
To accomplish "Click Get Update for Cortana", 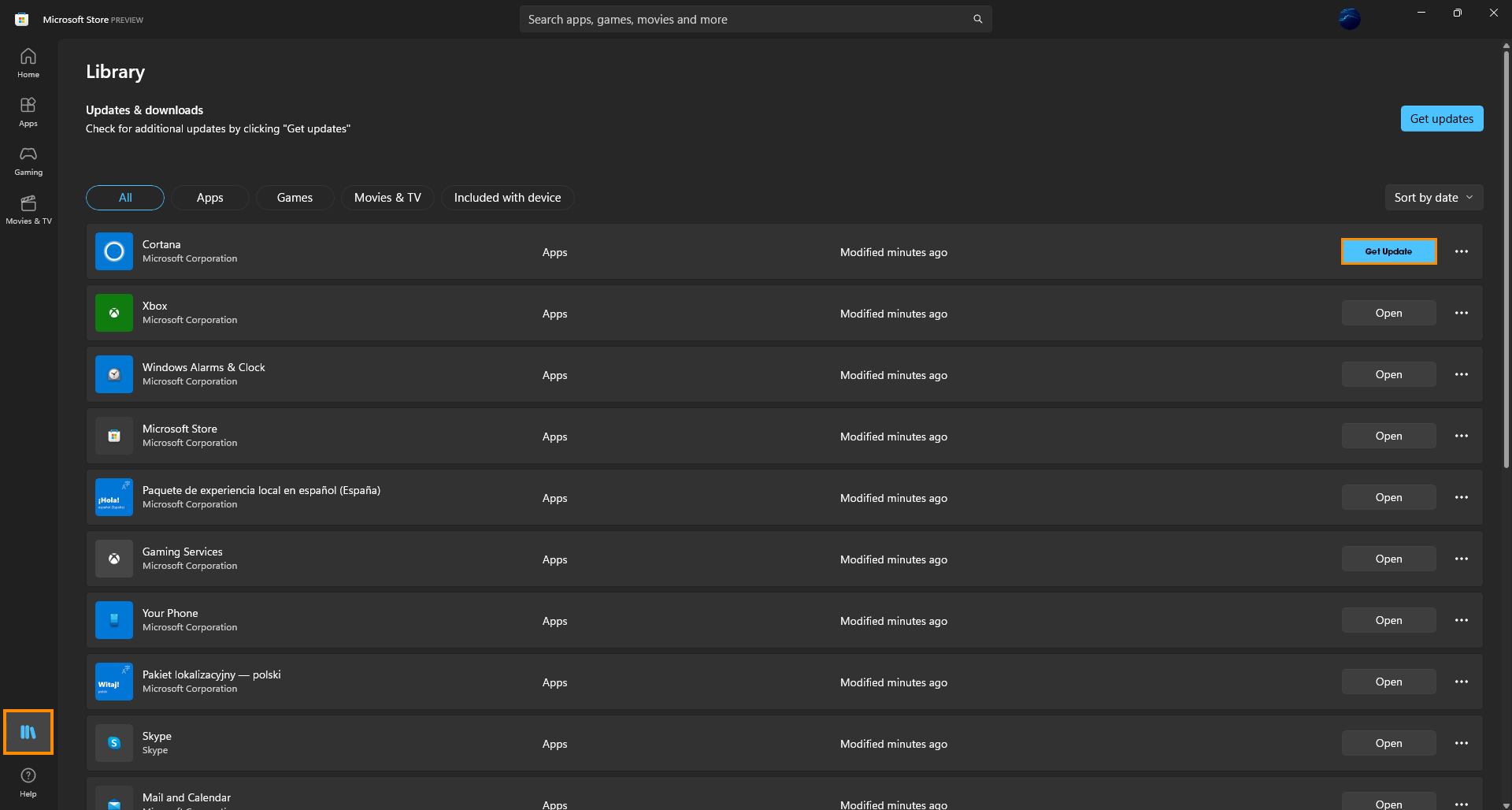I will click(1389, 251).
